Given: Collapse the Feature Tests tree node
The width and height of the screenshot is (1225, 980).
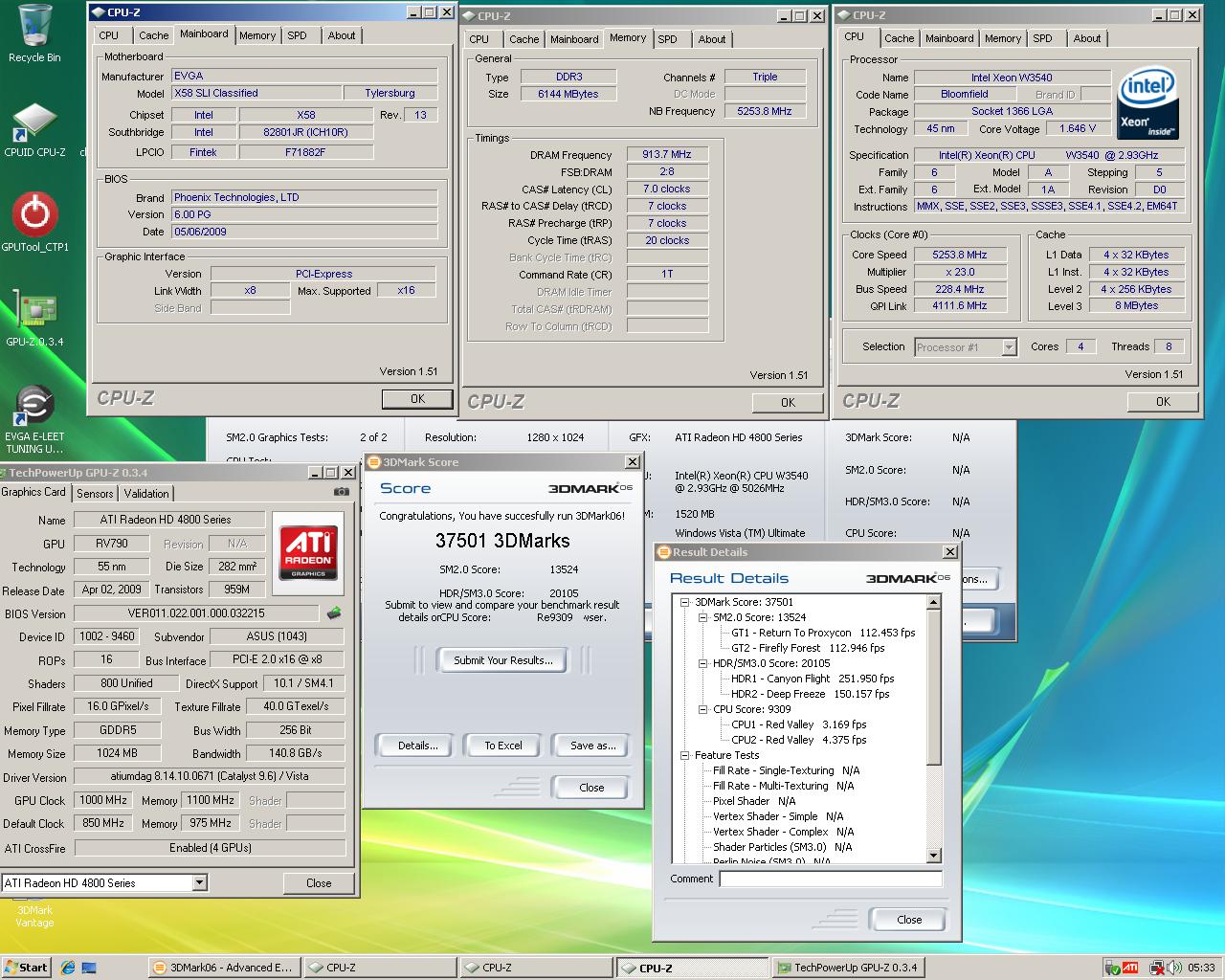Looking at the screenshot, I should click(x=685, y=755).
